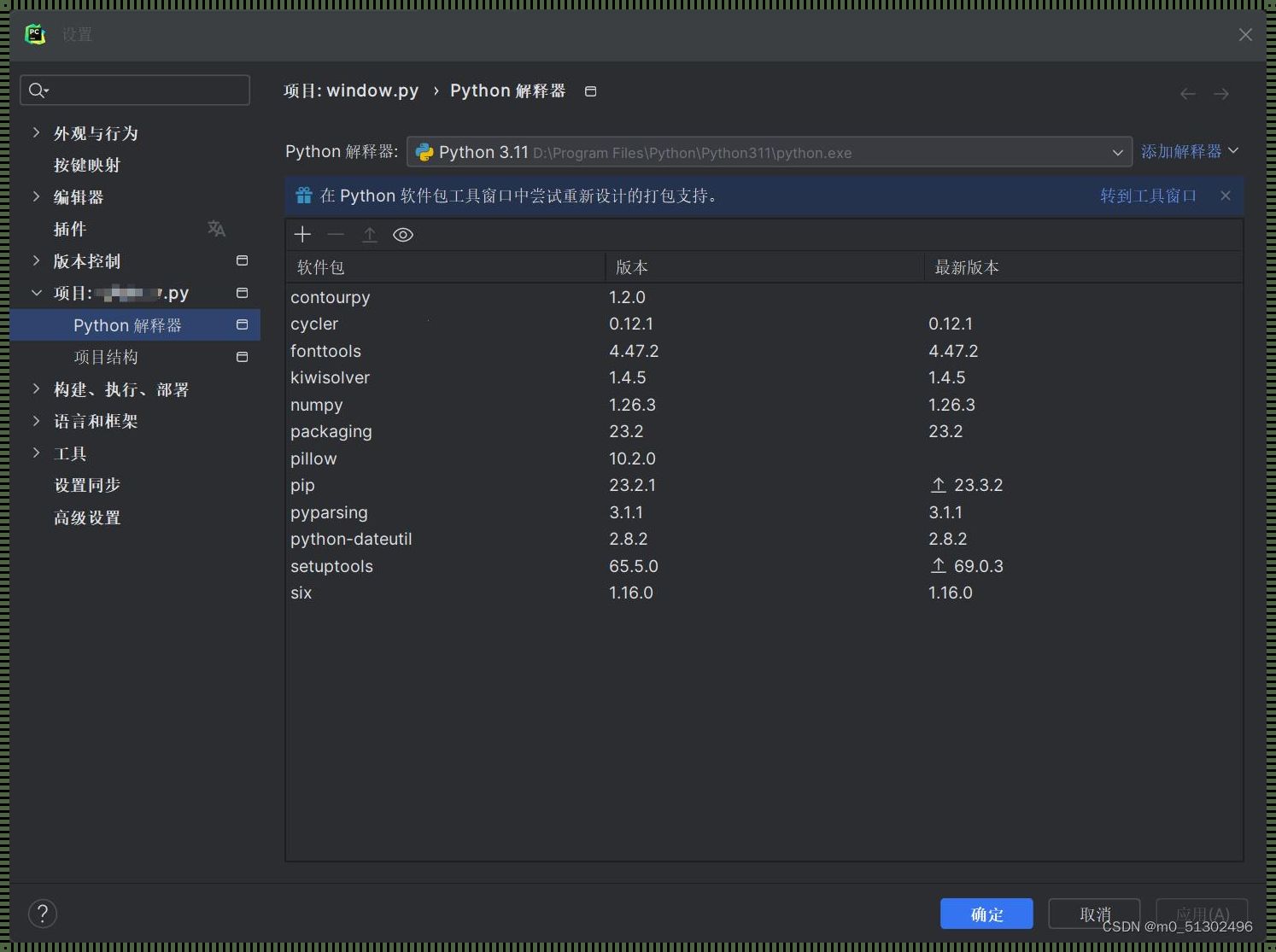Click the 版本 column header
Viewport: 1276px width, 952px height.
coord(764,267)
